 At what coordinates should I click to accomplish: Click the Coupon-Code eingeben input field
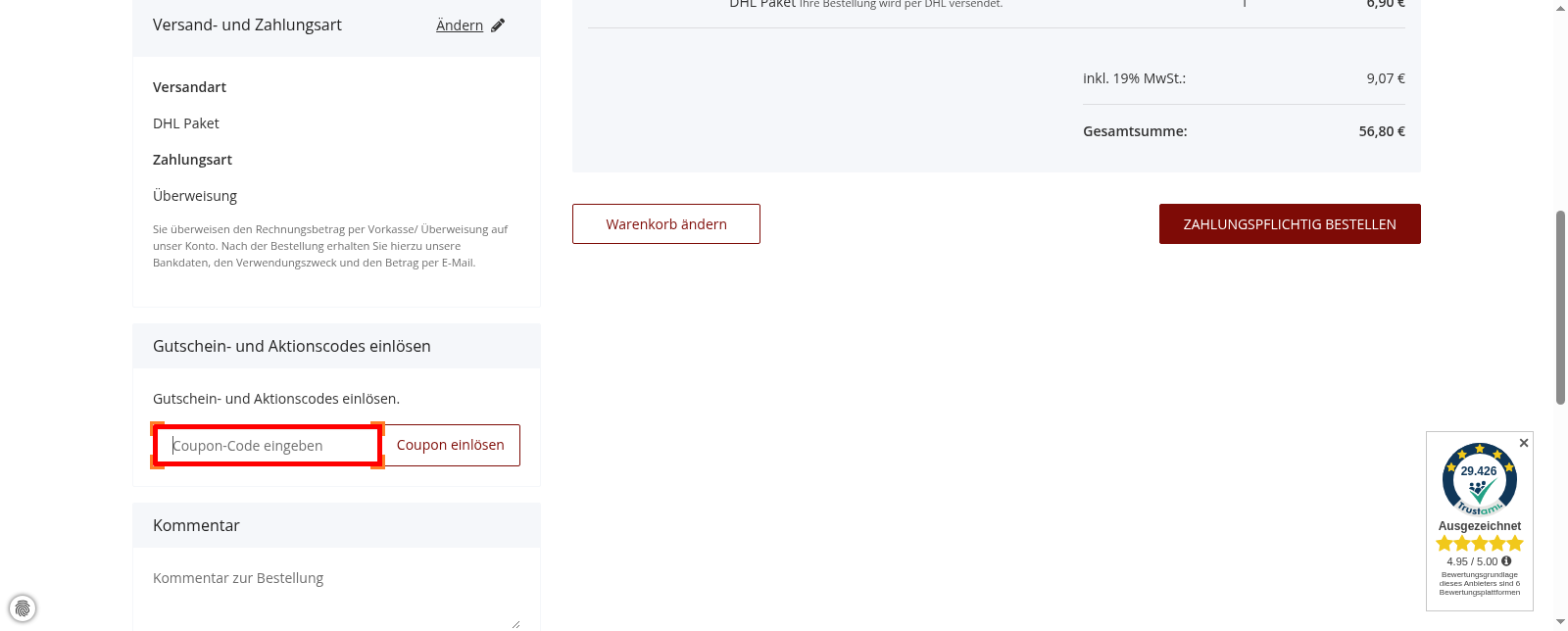pyautogui.click(x=267, y=445)
